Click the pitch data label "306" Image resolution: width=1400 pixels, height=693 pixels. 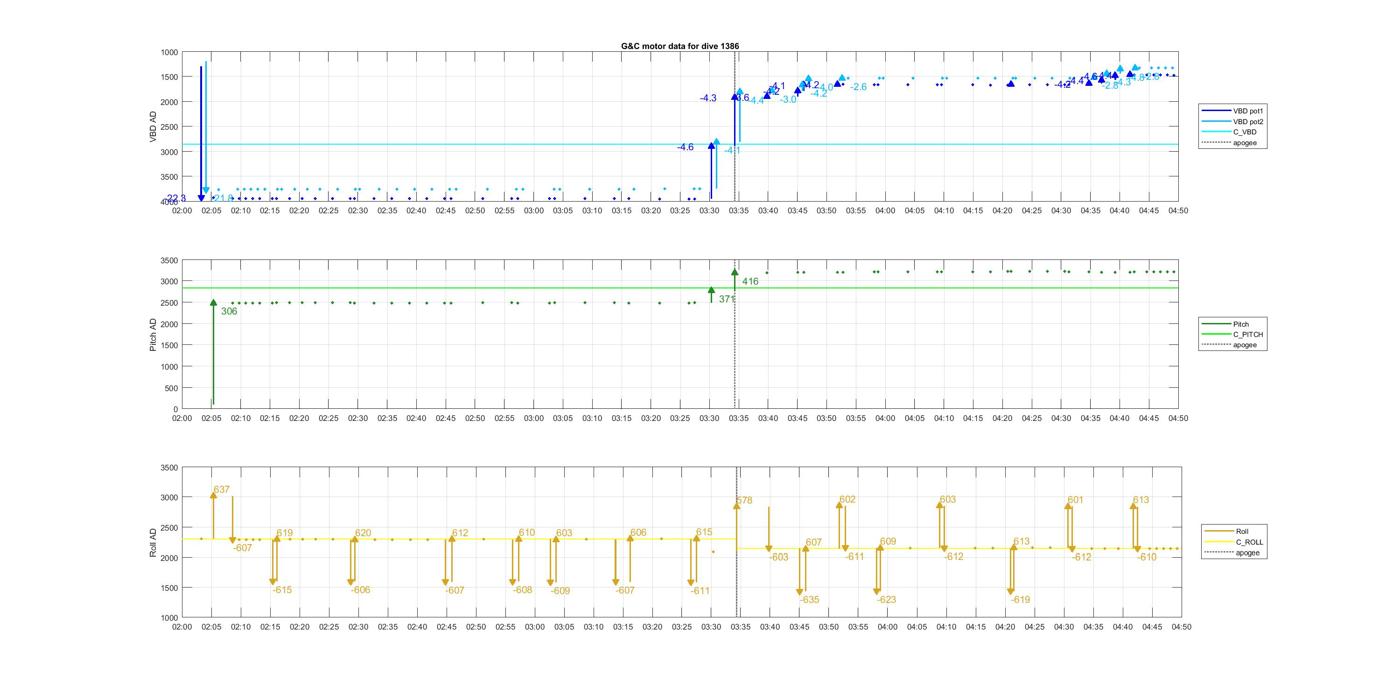(x=229, y=311)
